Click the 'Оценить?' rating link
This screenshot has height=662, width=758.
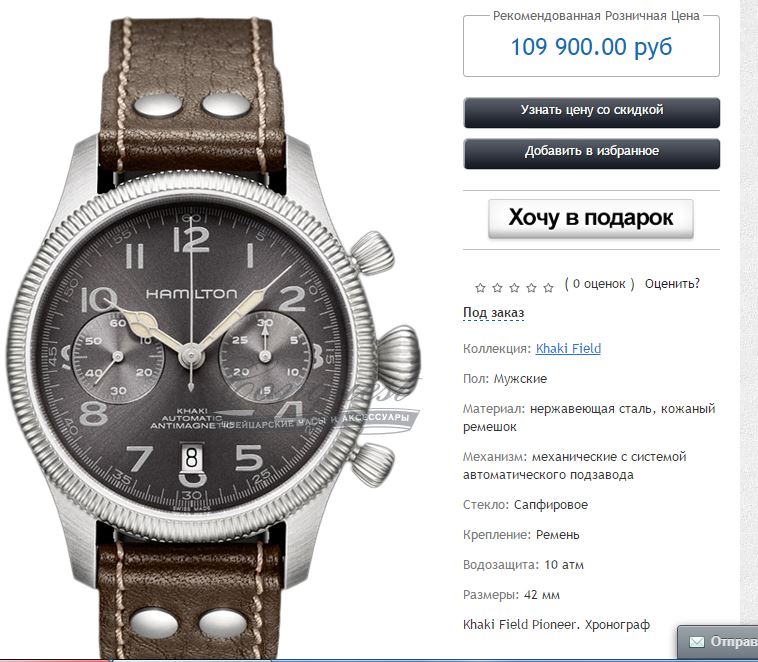pos(672,284)
